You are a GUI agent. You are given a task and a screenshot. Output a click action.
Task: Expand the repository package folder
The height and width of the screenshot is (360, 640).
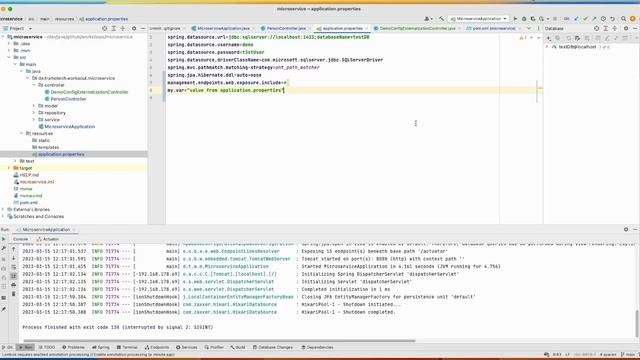click(x=34, y=113)
